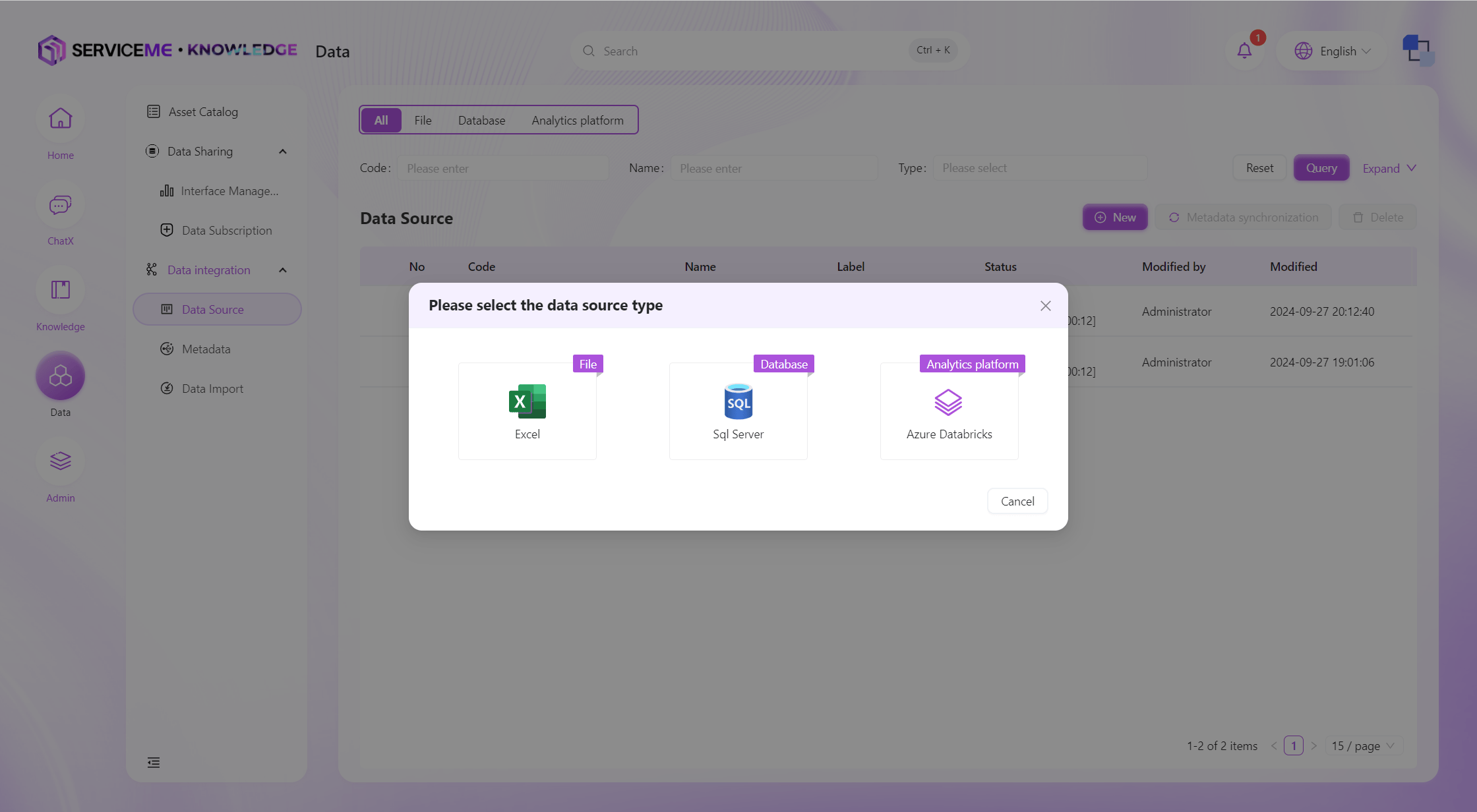Reset the filter form
Viewport: 1477px width, 812px height.
coord(1259,168)
